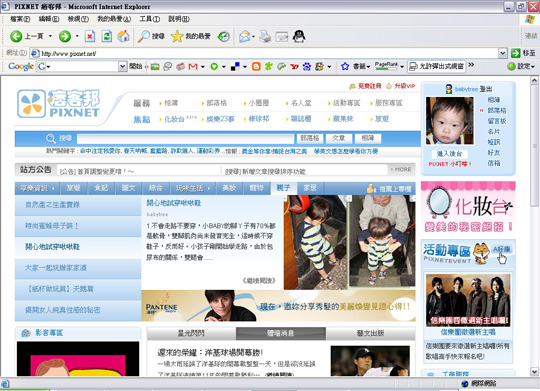Screen dimensions: 540x391
Task: Click inside the PIXNET search input field
Action: point(185,138)
